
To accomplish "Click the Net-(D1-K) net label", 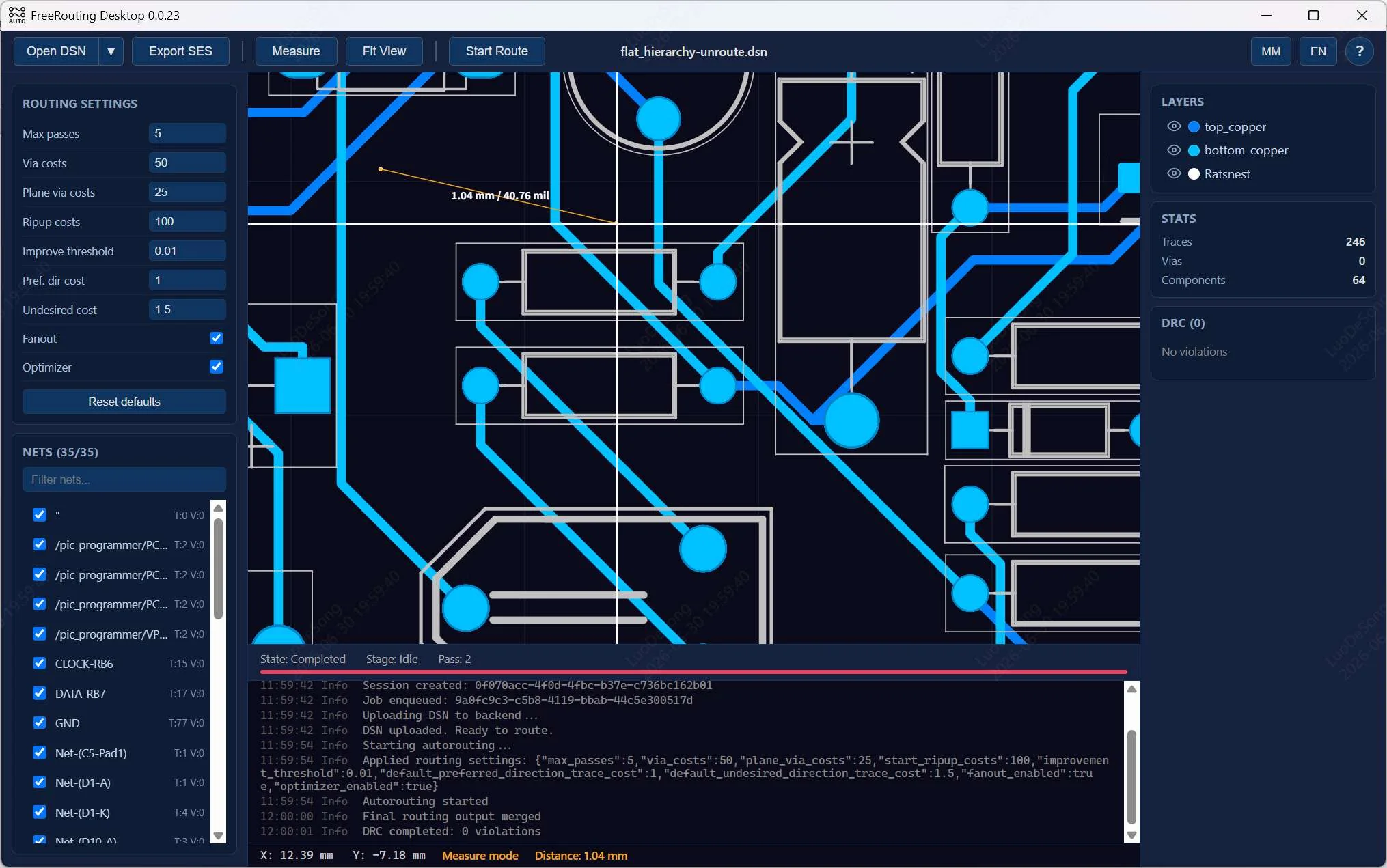I will tap(83, 813).
